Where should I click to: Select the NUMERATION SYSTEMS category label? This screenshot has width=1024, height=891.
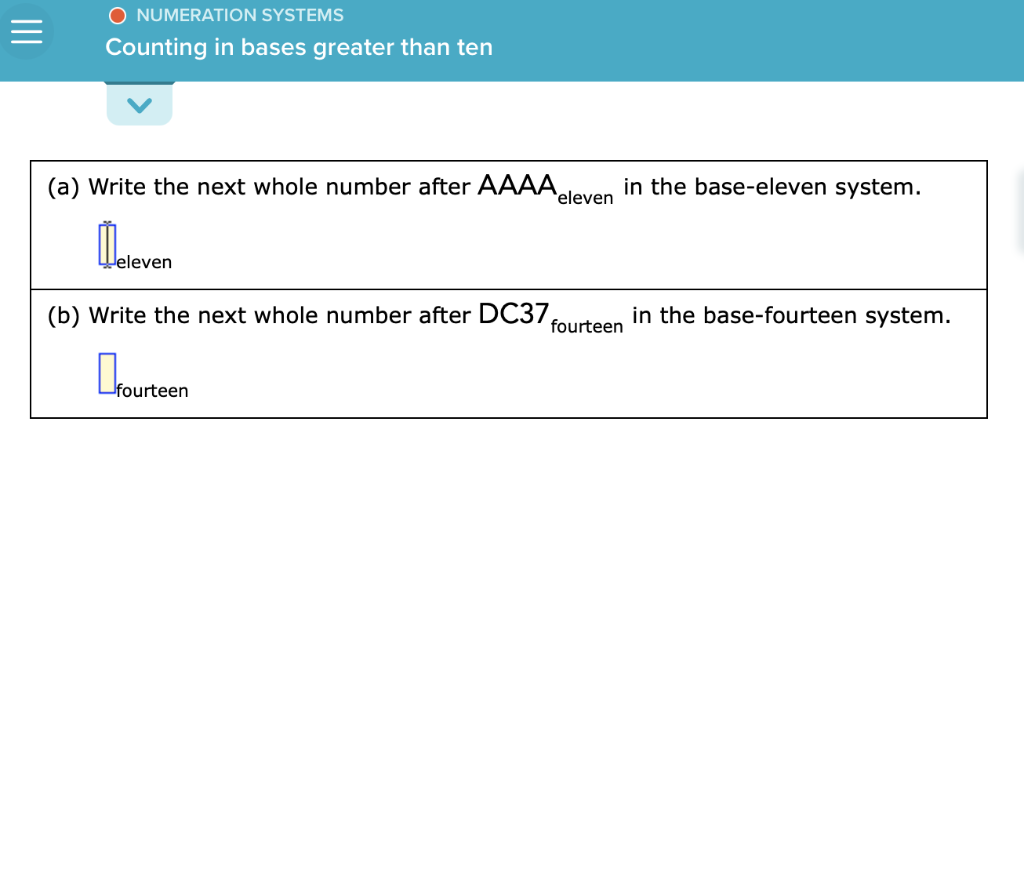pyautogui.click(x=239, y=15)
